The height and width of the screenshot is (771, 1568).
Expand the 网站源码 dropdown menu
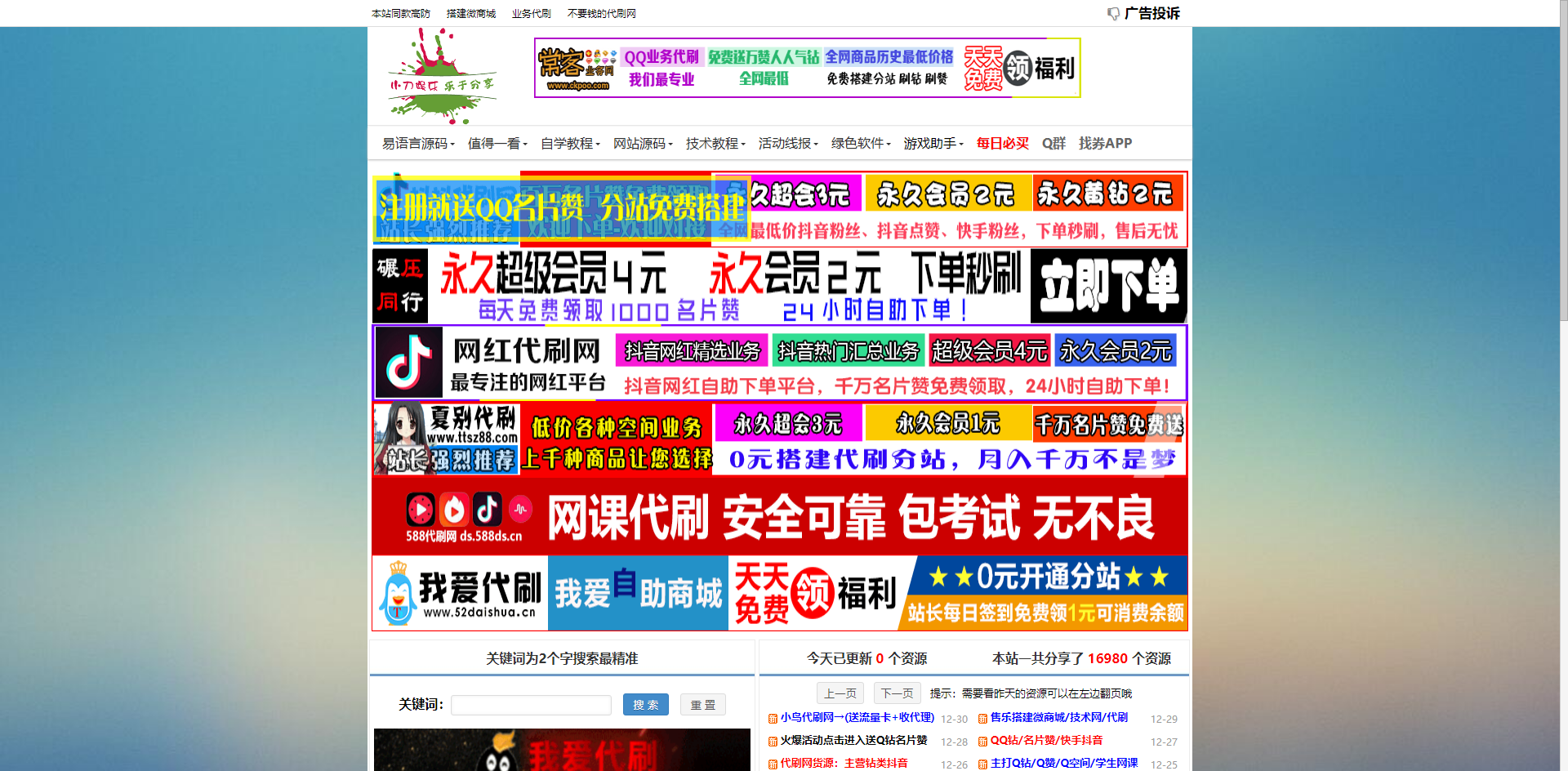[643, 144]
